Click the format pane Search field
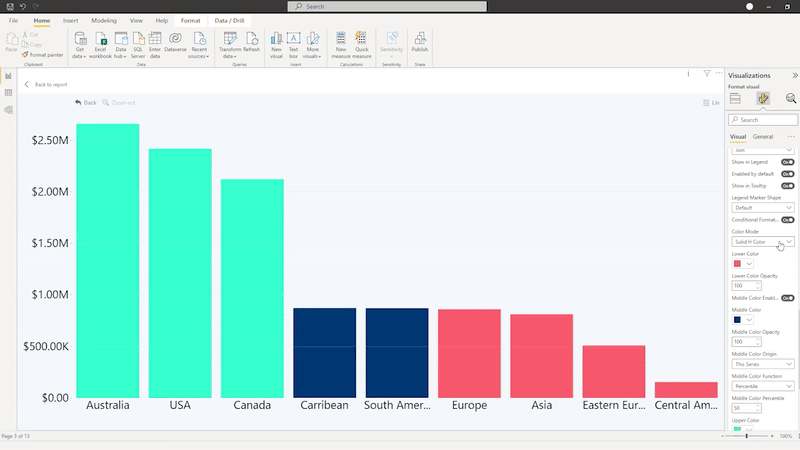 (762, 119)
